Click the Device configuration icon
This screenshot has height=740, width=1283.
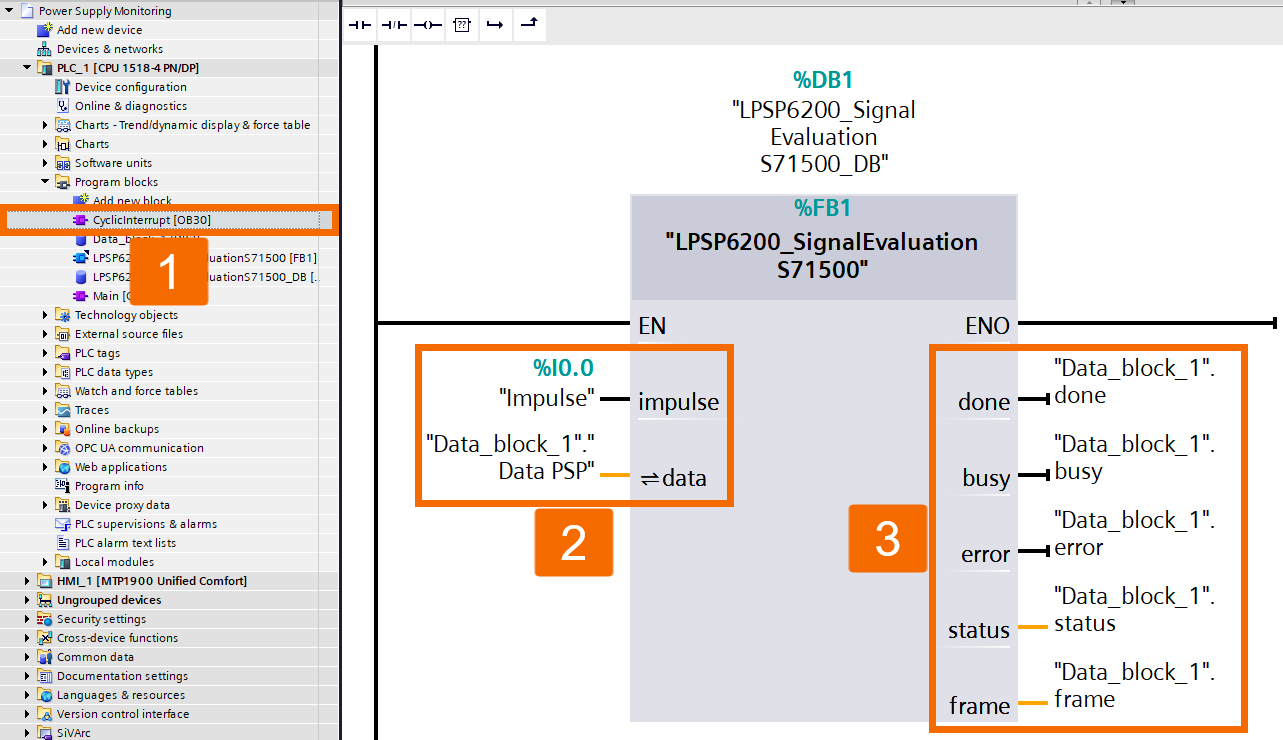pos(62,87)
